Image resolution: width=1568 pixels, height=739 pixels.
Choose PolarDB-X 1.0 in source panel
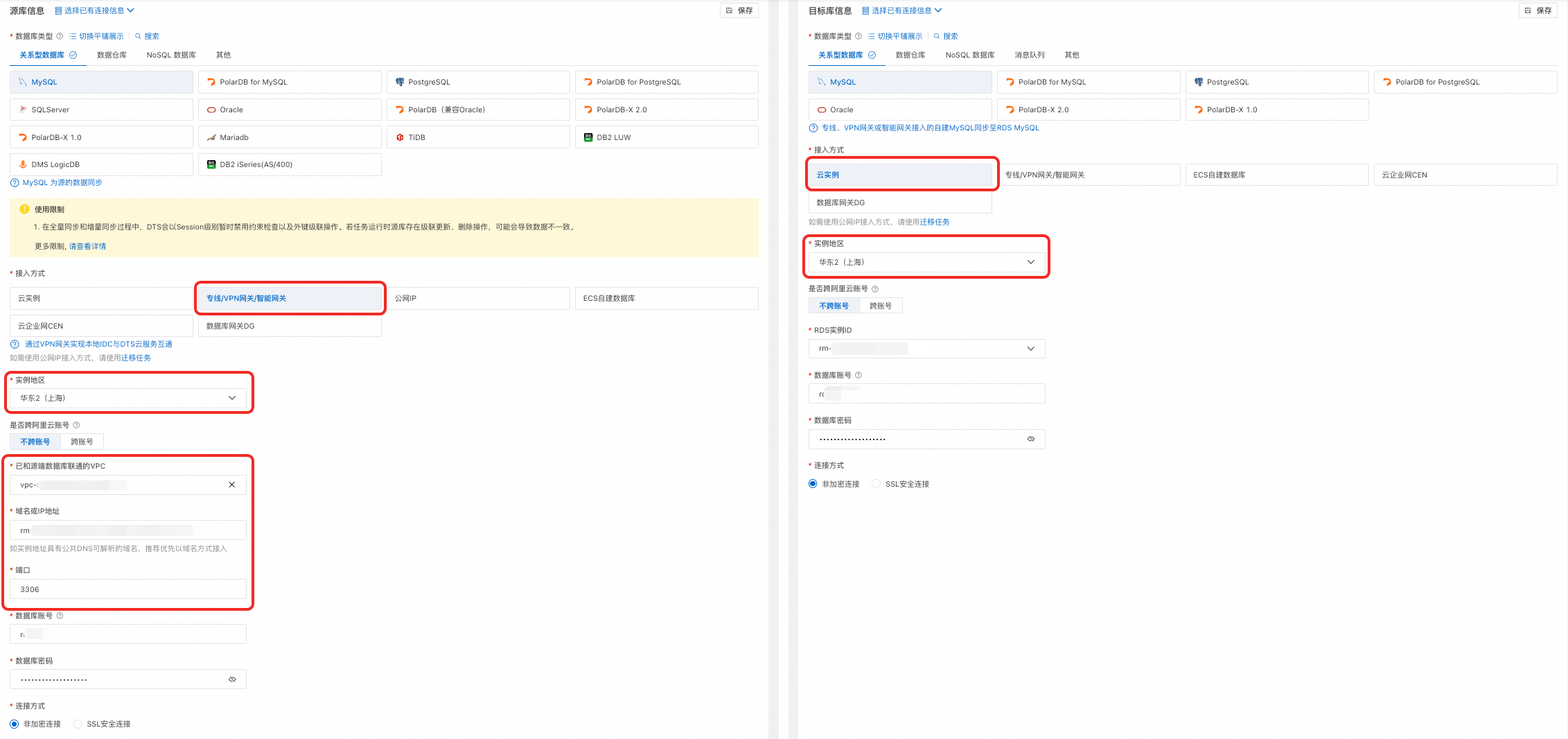point(101,137)
